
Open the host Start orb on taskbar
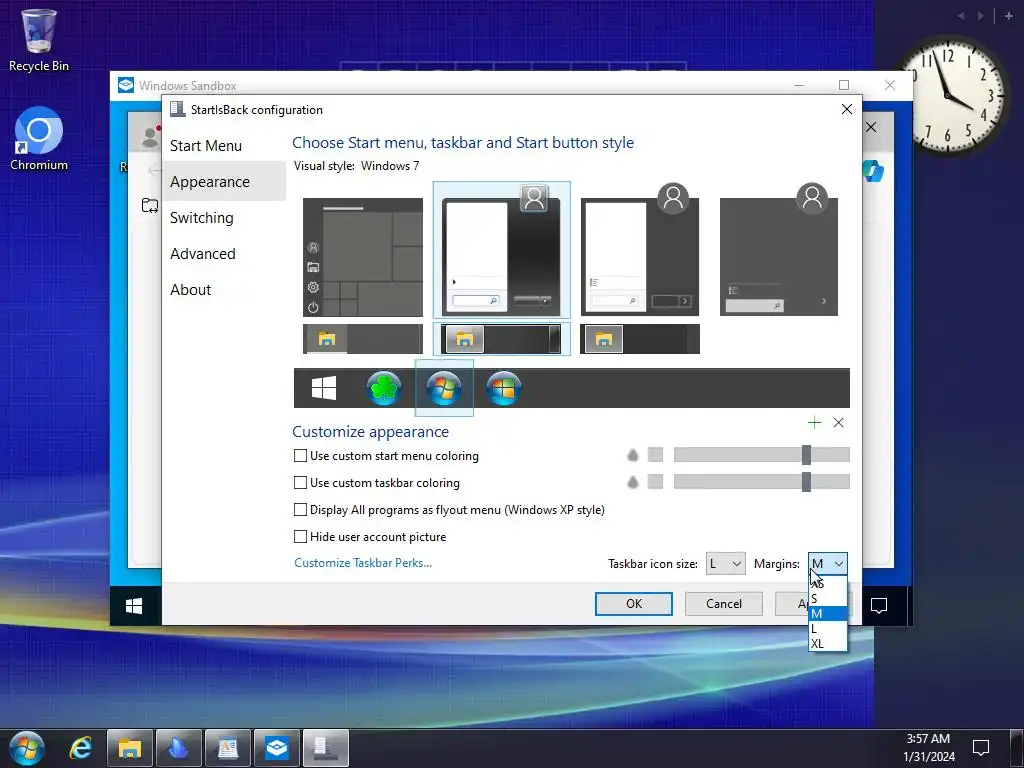click(27, 748)
